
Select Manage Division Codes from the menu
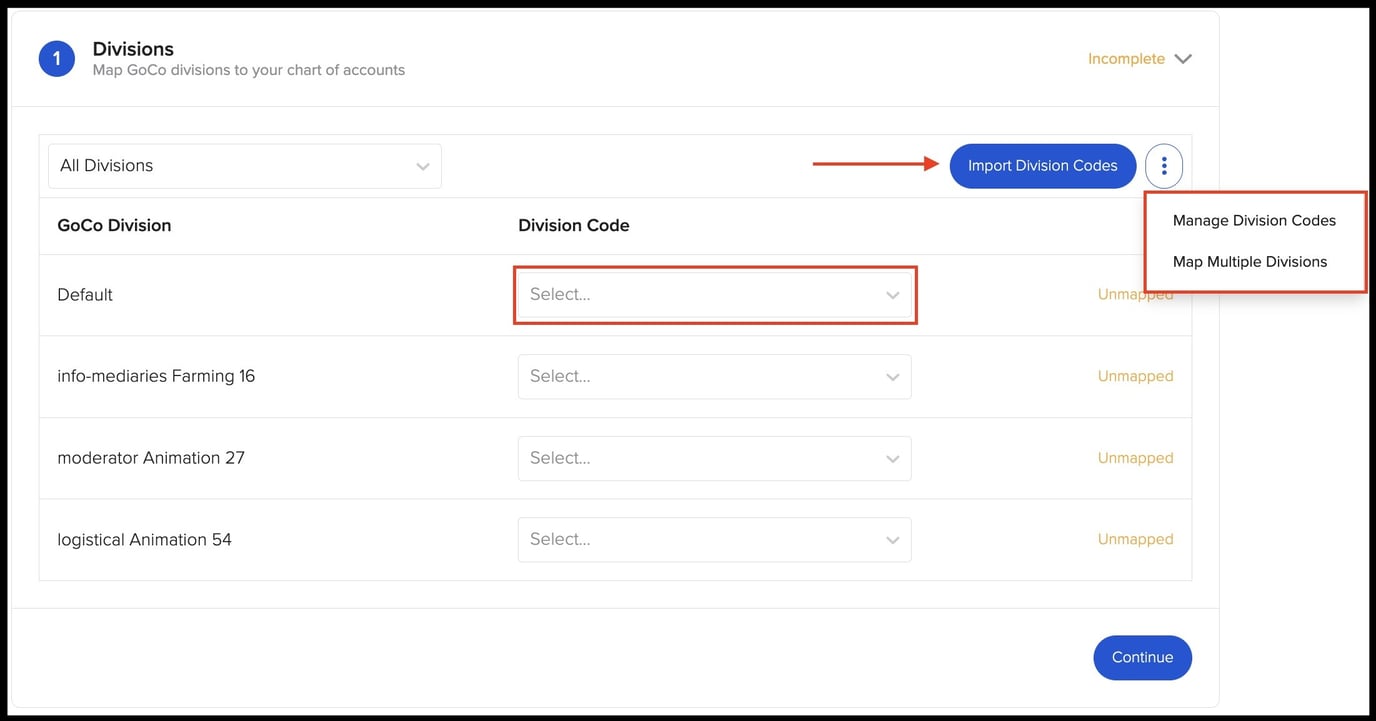click(1254, 220)
